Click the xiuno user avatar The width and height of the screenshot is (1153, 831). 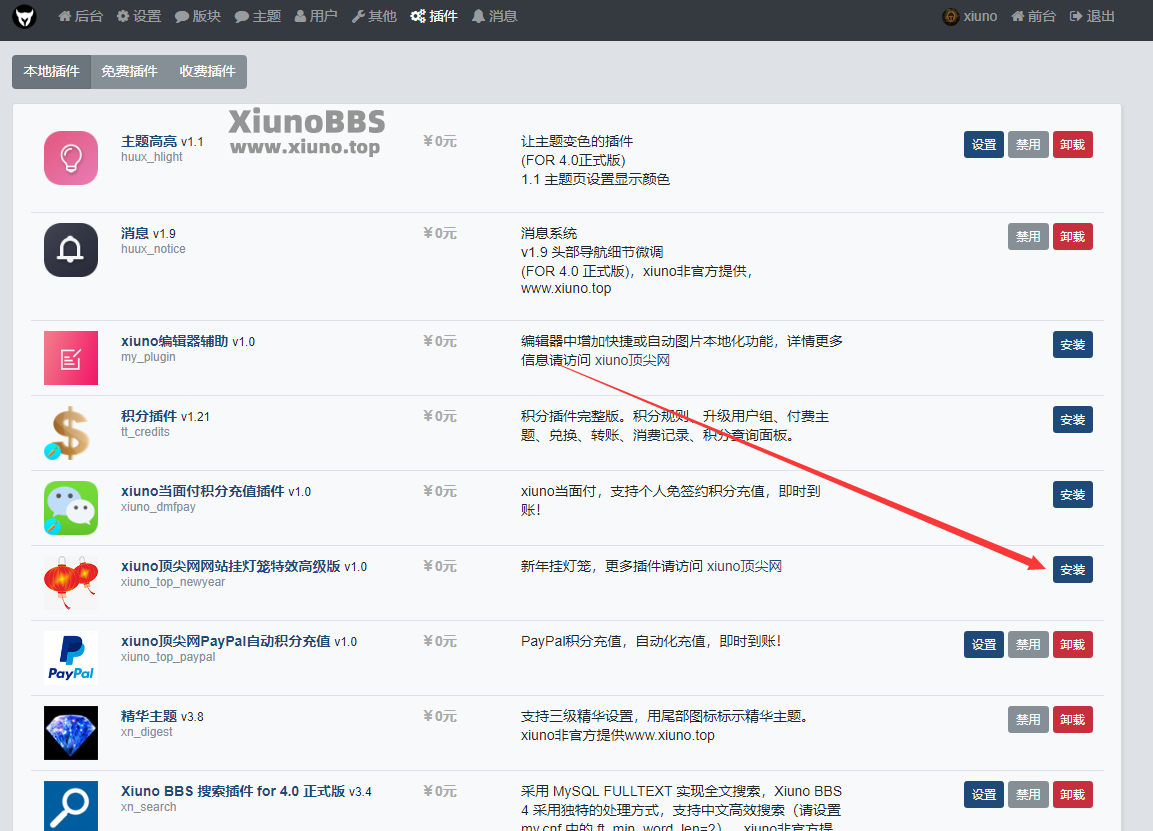point(951,16)
